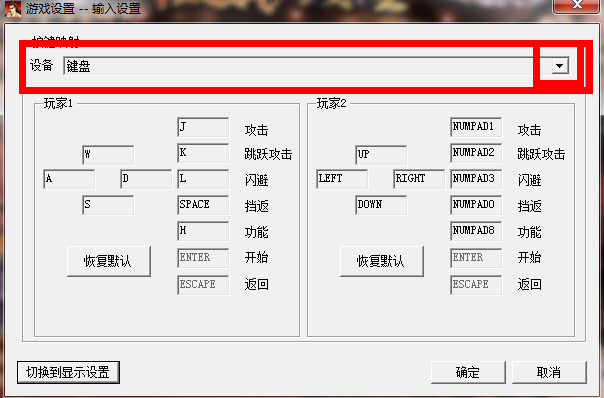Click Player 2 开始 label

pos(529,257)
